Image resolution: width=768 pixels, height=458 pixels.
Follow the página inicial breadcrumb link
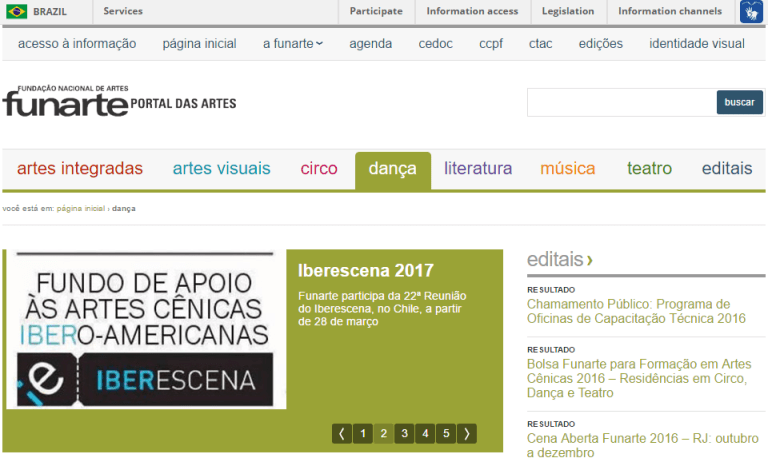point(81,208)
